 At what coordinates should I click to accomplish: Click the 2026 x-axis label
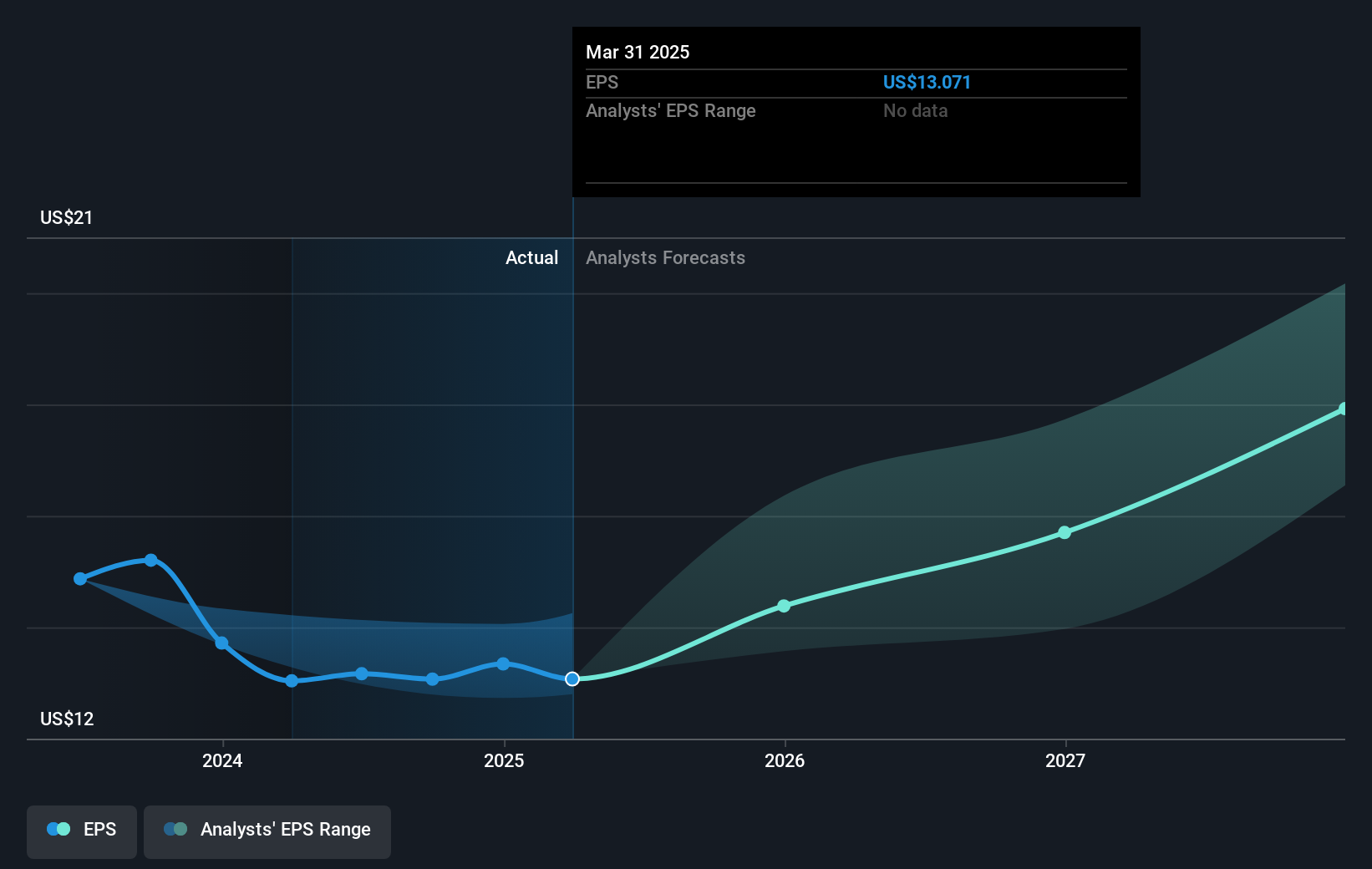coord(785,760)
